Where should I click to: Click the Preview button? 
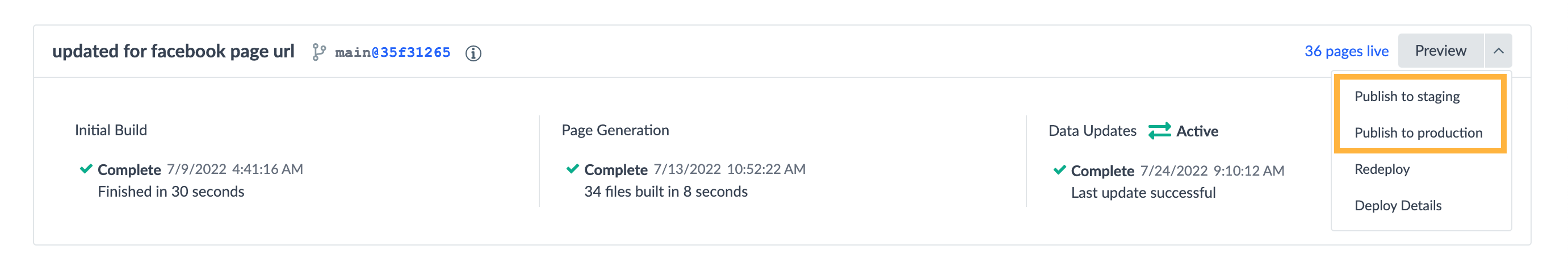point(1441,51)
